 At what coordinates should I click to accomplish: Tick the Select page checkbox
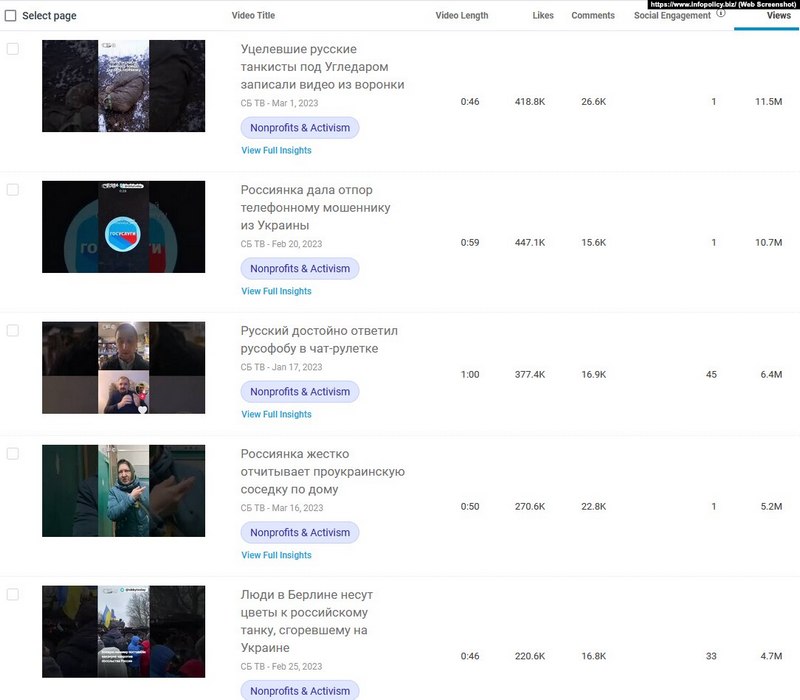11,16
